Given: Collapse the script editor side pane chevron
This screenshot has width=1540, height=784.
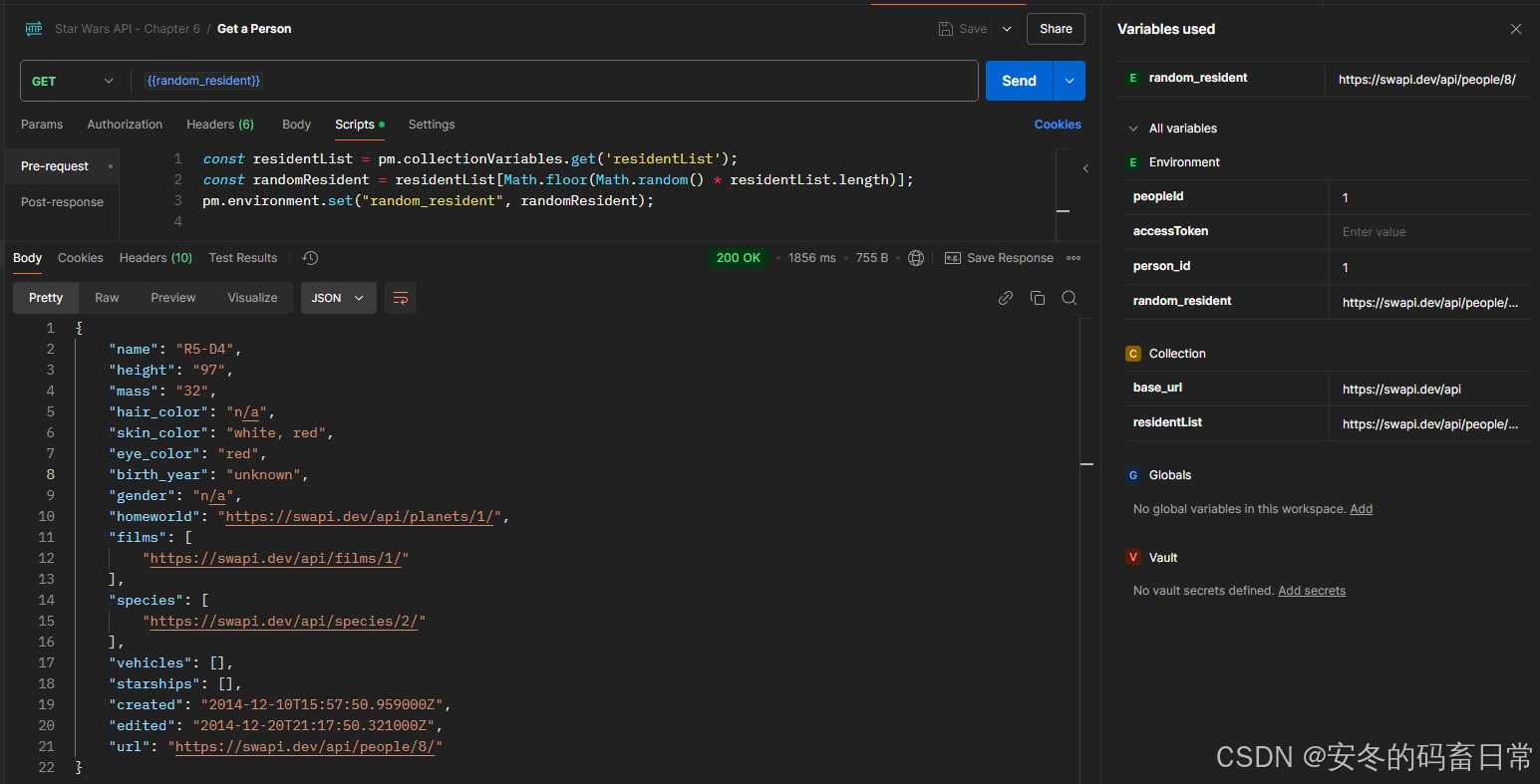Looking at the screenshot, I should (1085, 168).
